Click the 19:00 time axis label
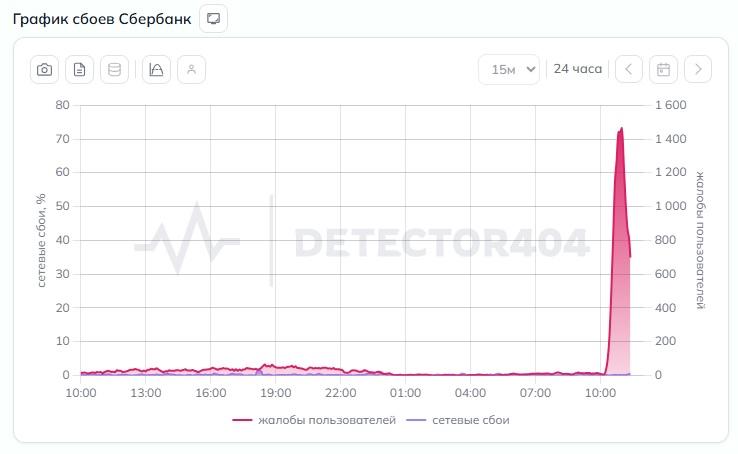Image resolution: width=738 pixels, height=454 pixels. [x=276, y=393]
